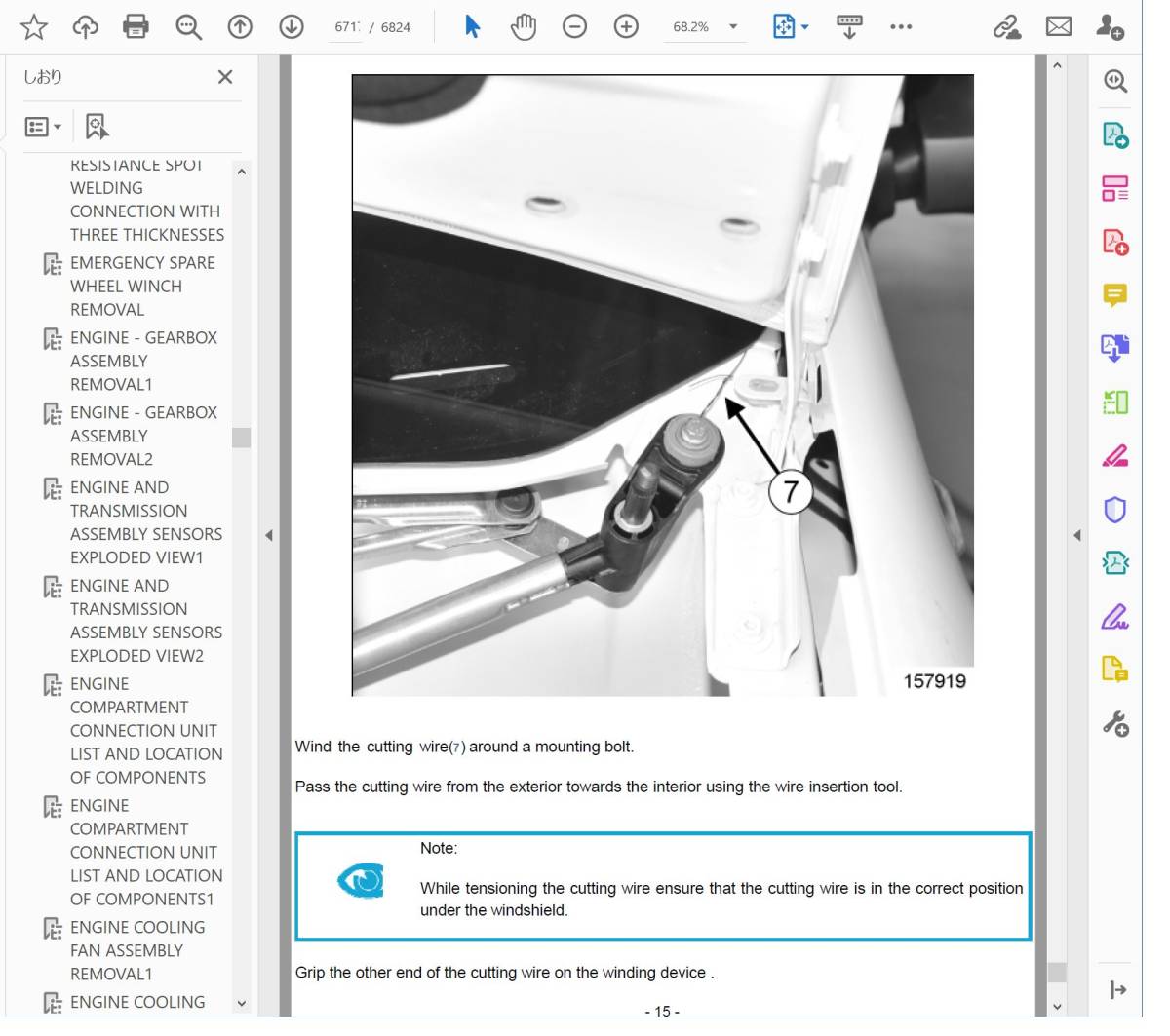The width and height of the screenshot is (1170, 1036).
Task: Open the Compress PDF tool
Action: point(1115,562)
